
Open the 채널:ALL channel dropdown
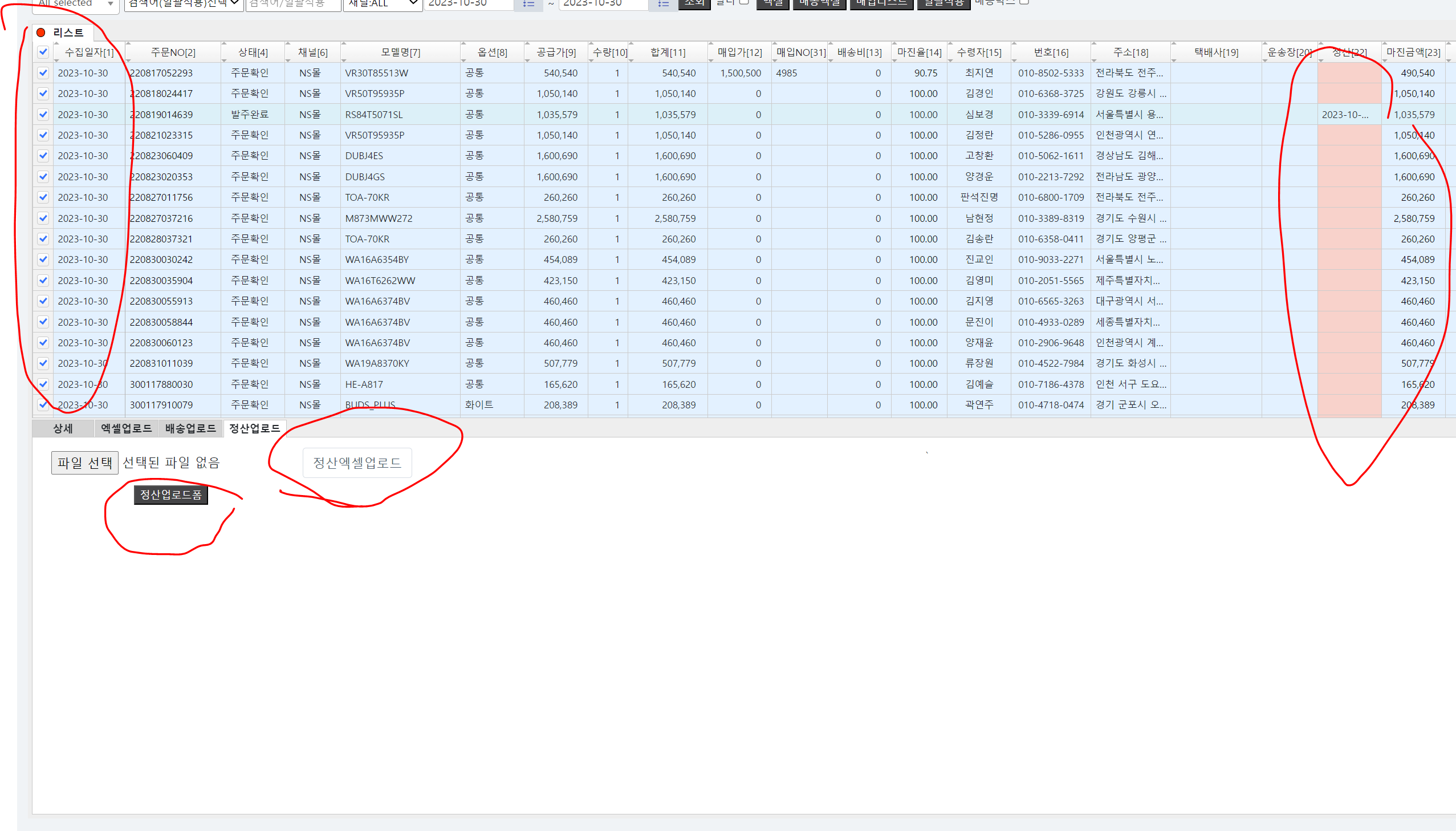[382, 4]
